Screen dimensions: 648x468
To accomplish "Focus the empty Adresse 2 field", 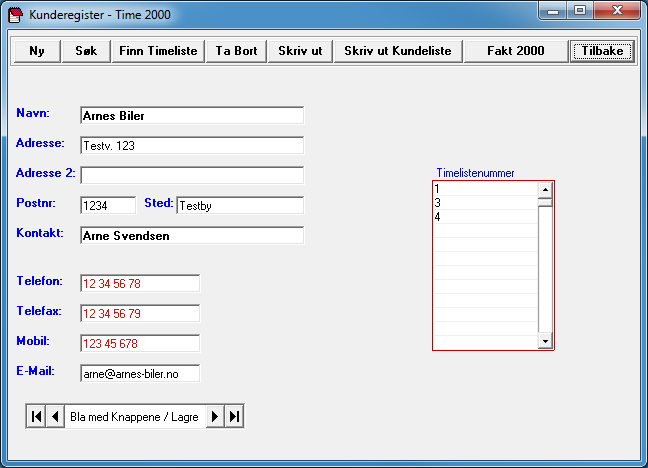I will (x=191, y=175).
